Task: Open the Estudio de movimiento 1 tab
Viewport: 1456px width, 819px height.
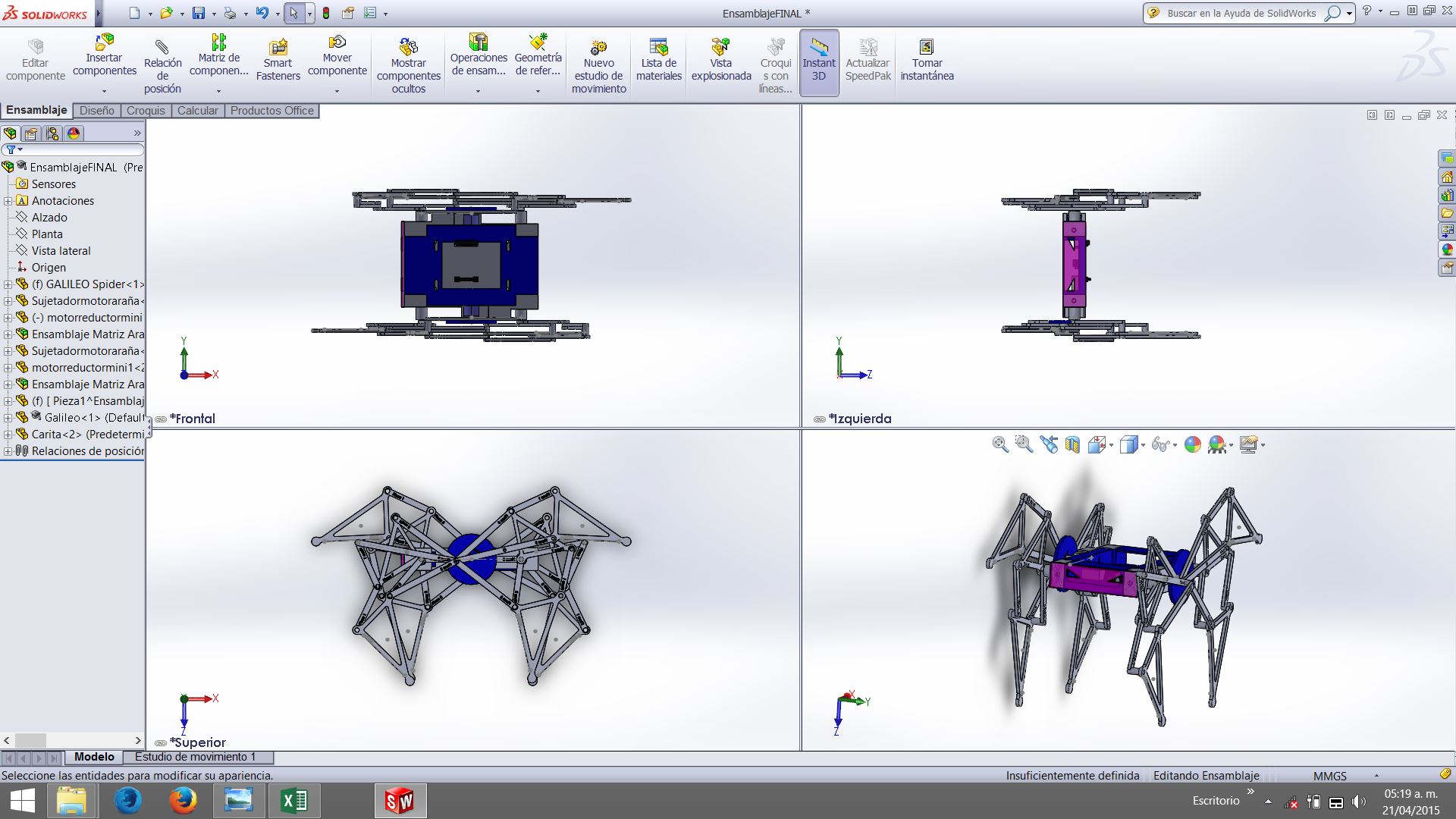Action: tap(195, 757)
